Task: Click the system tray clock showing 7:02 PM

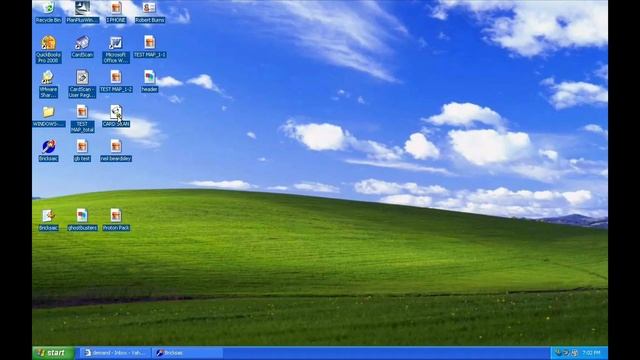Action: (591, 353)
